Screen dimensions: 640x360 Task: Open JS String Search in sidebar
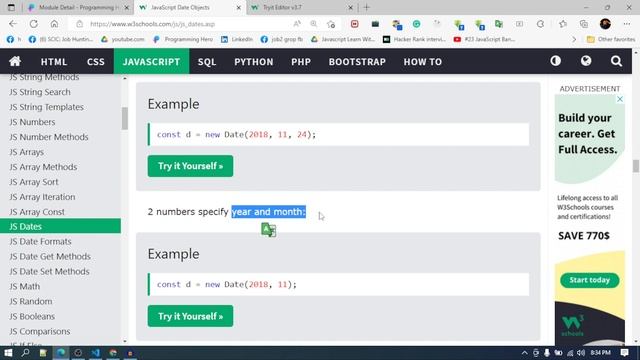(x=40, y=92)
